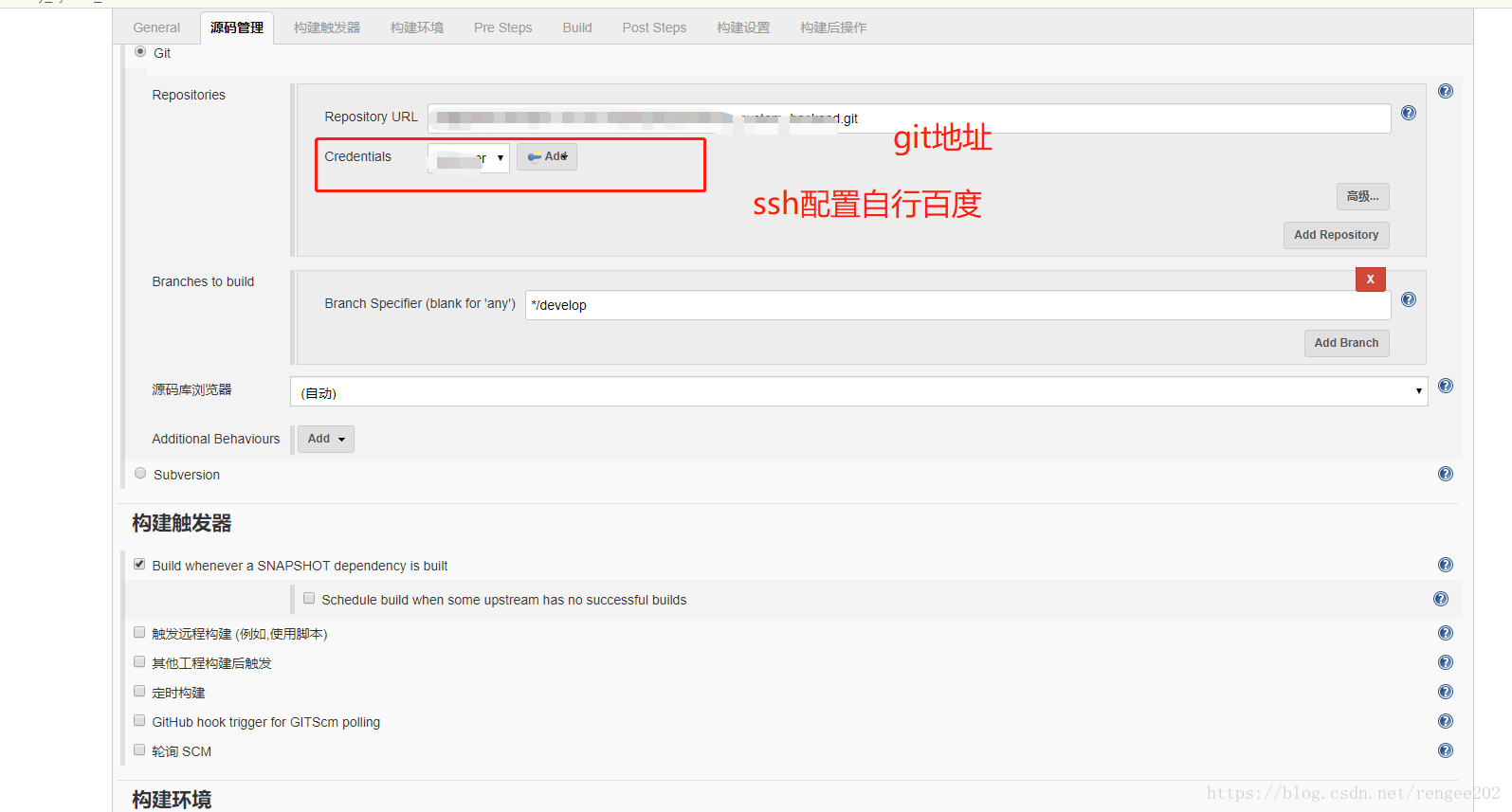Click the Add Branch button
The height and width of the screenshot is (812, 1512).
tap(1347, 343)
